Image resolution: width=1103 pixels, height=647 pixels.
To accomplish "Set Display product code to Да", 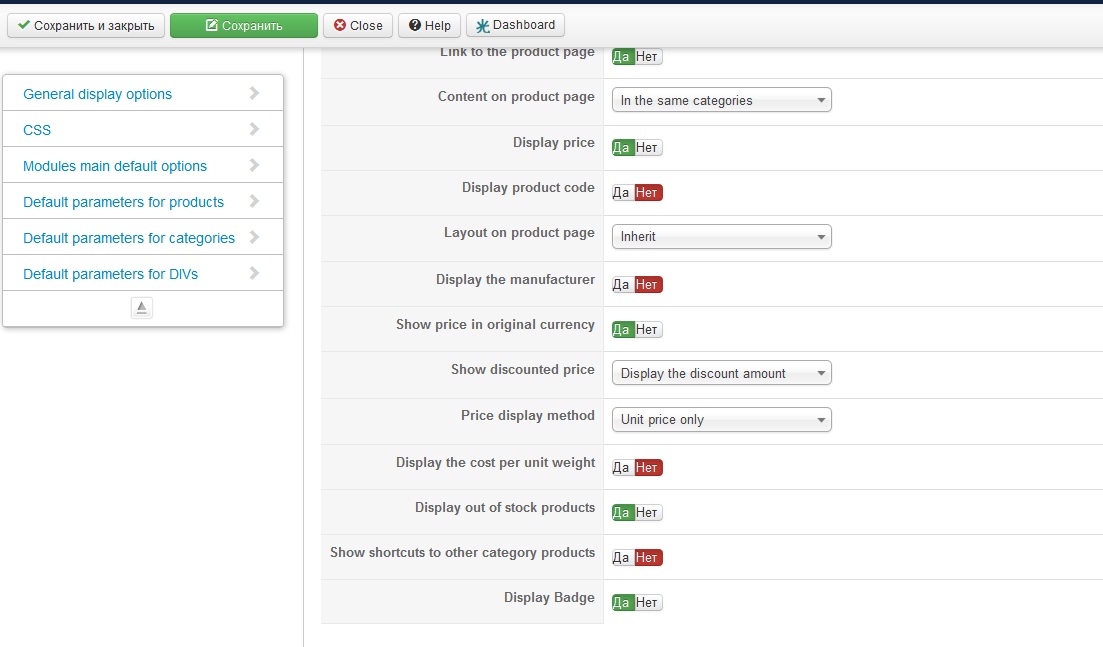I will tap(621, 193).
